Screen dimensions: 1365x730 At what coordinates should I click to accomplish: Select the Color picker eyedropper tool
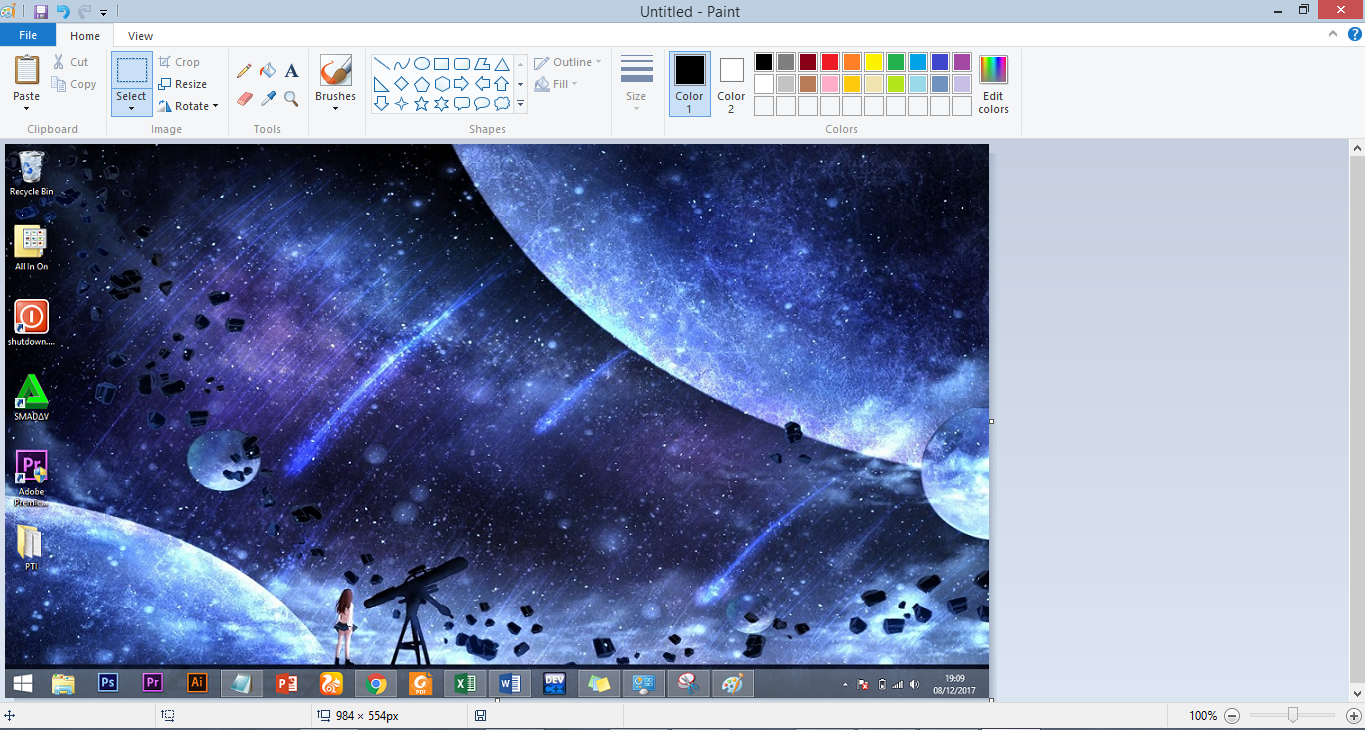(268, 98)
